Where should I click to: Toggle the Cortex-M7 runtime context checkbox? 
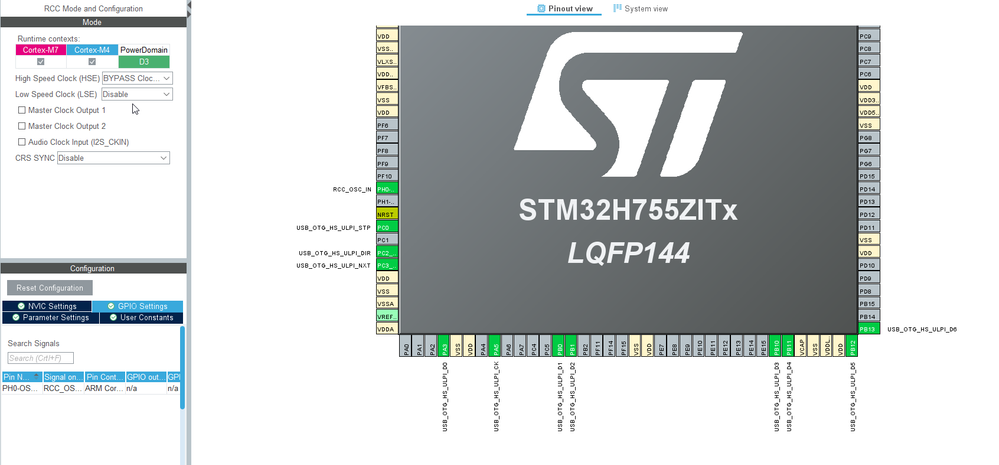pos(41,62)
